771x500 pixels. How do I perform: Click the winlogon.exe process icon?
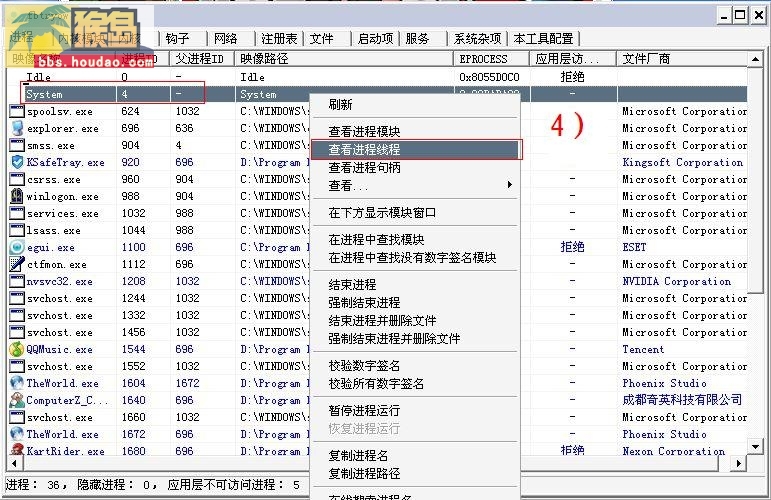click(17, 196)
